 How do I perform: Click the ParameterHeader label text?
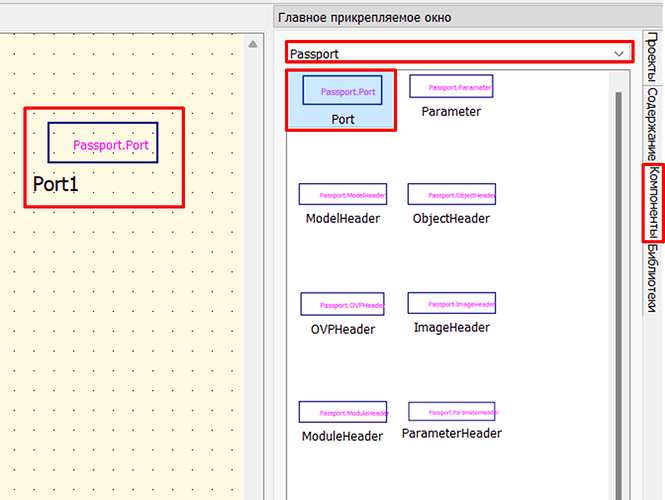[452, 433]
